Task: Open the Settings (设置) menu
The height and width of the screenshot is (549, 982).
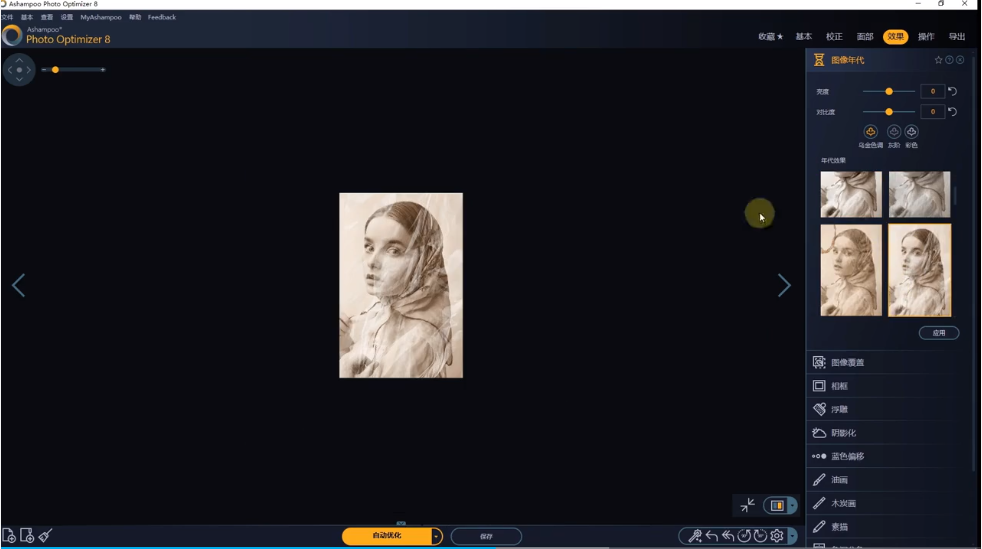Action: click(x=67, y=18)
